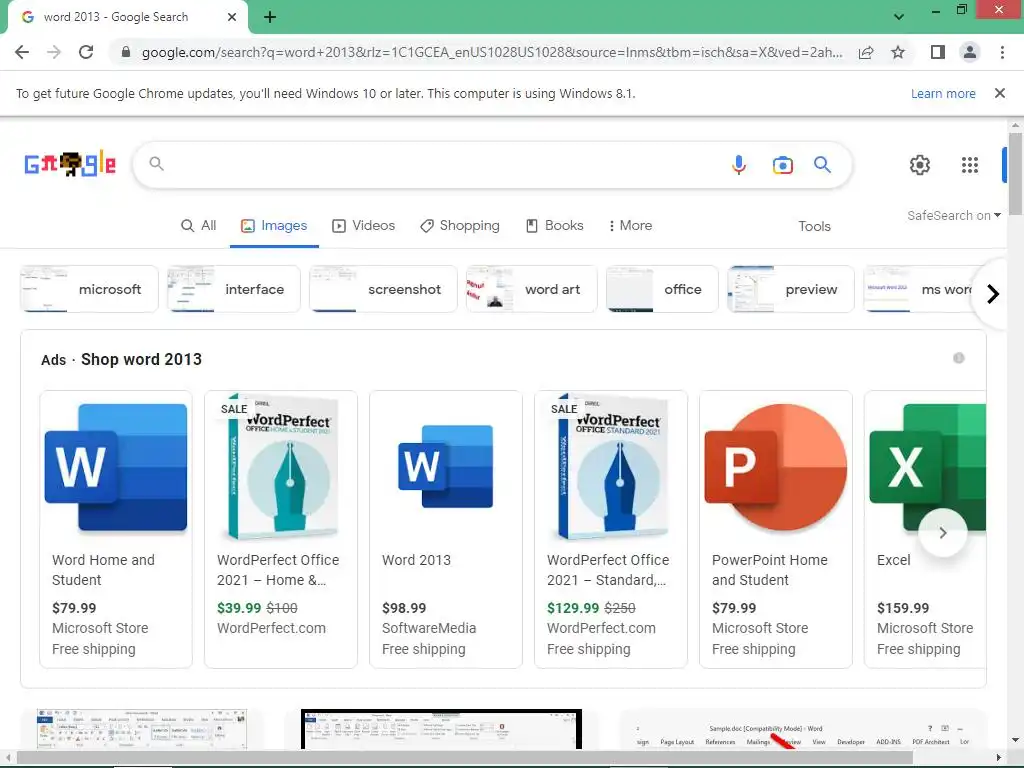Image resolution: width=1024 pixels, height=768 pixels.
Task: Filter images by preview chip
Action: point(790,289)
